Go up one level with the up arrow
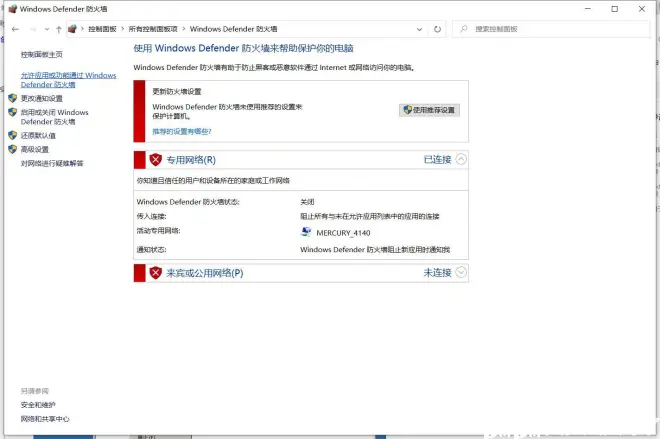 pos(59,29)
